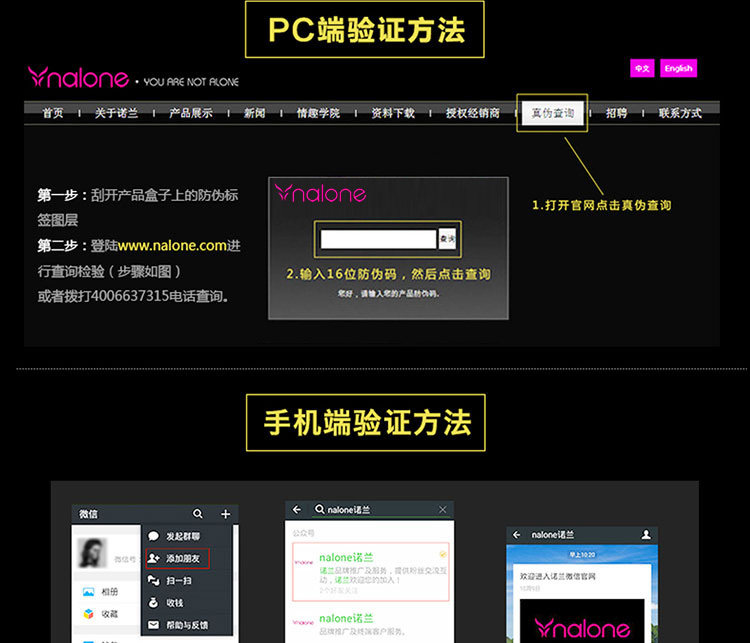Click back arrow in nalone诺兰 chat header
The image size is (750, 643).
click(x=517, y=535)
